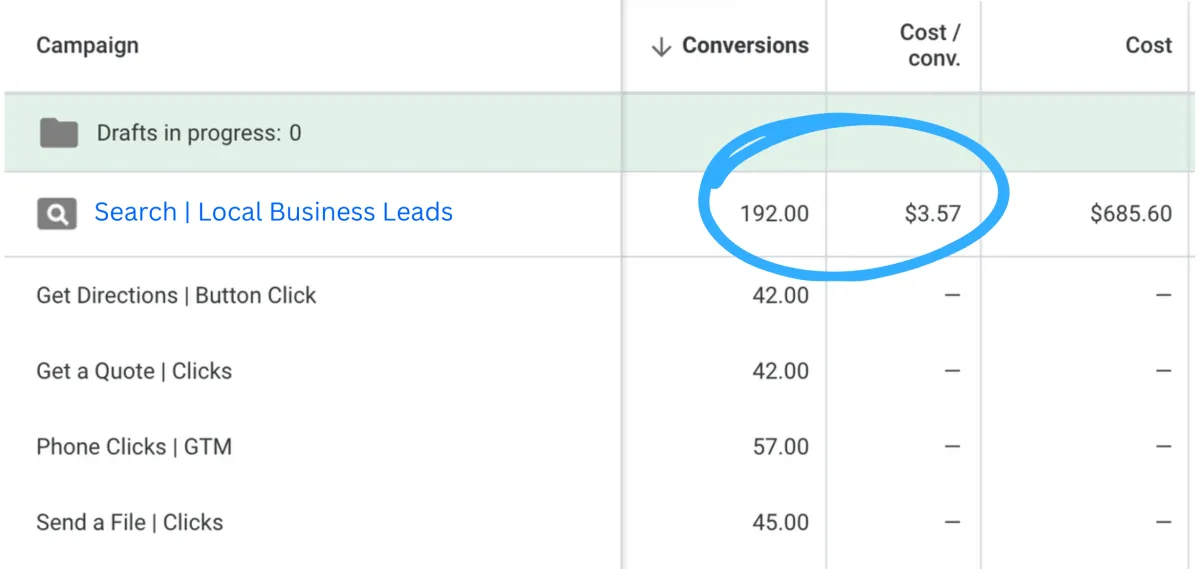Image resolution: width=1200 pixels, height=569 pixels.
Task: Select the Get Directions | Button Click row
Action: click(x=176, y=296)
